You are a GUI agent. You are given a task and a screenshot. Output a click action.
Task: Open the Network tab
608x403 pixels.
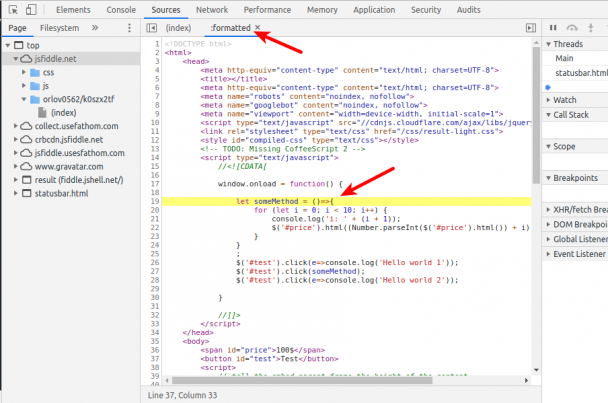pos(212,10)
